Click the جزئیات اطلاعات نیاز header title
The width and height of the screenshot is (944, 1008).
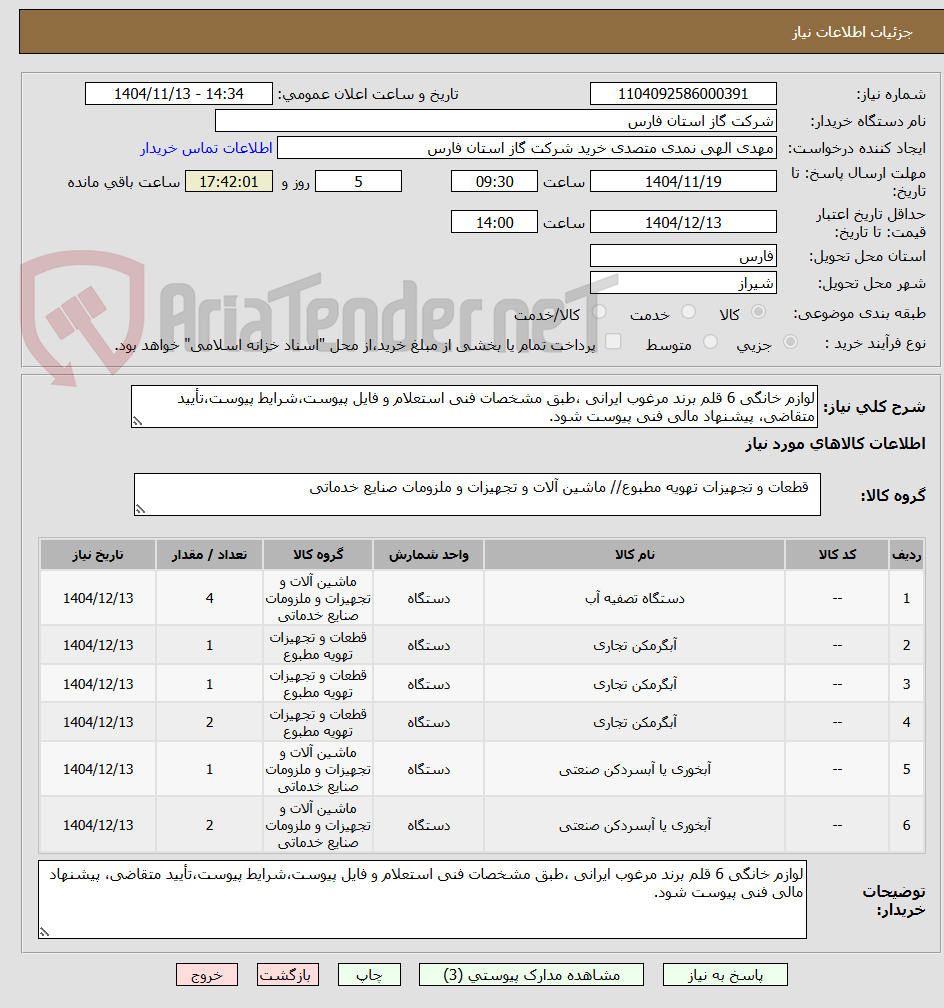pyautogui.click(x=851, y=32)
